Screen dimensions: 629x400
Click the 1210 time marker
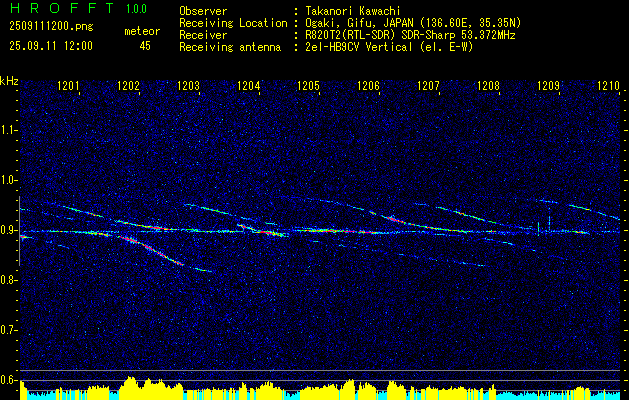(609, 86)
